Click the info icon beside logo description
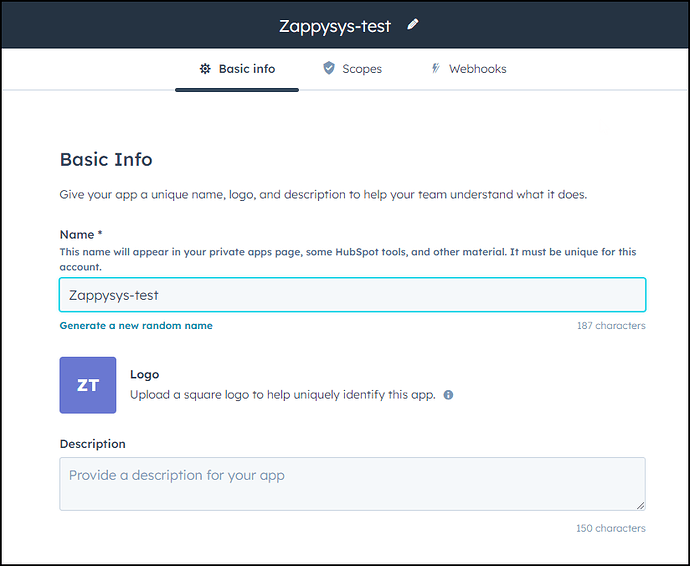 (x=448, y=395)
